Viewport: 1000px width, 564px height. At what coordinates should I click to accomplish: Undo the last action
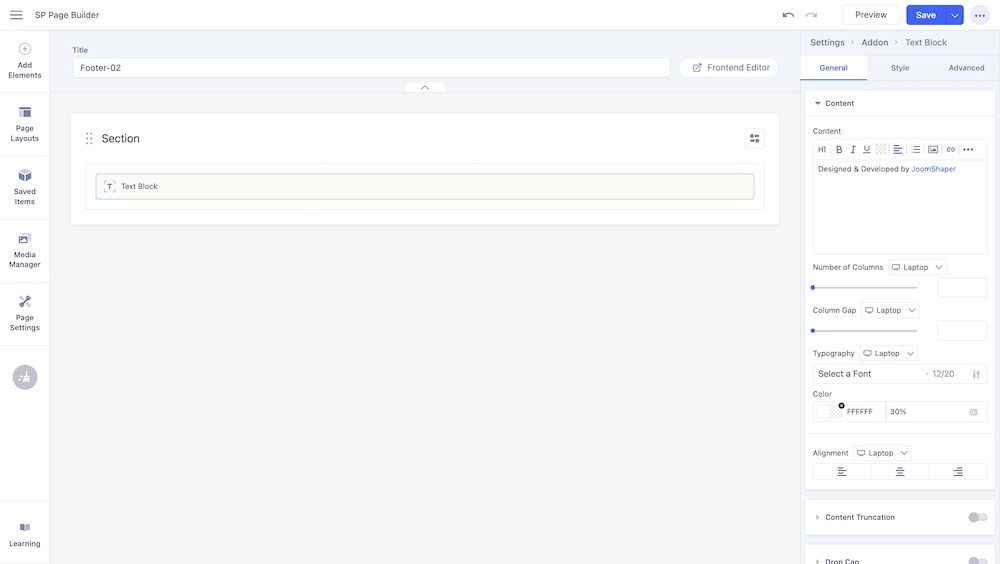[x=788, y=15]
